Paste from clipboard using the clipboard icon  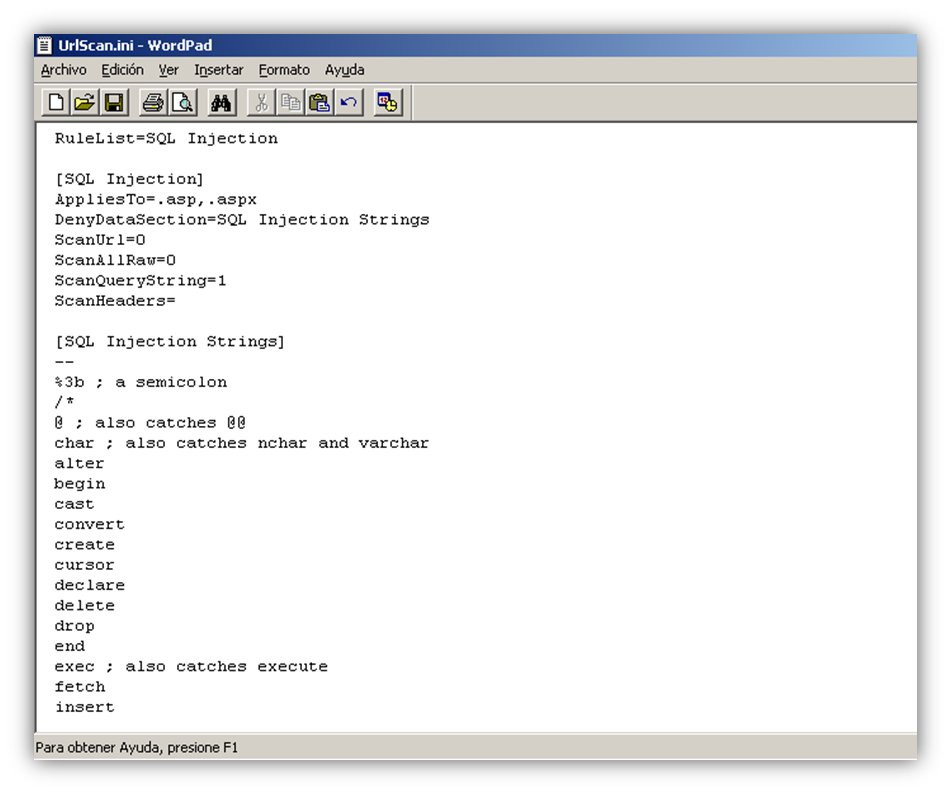[320, 103]
